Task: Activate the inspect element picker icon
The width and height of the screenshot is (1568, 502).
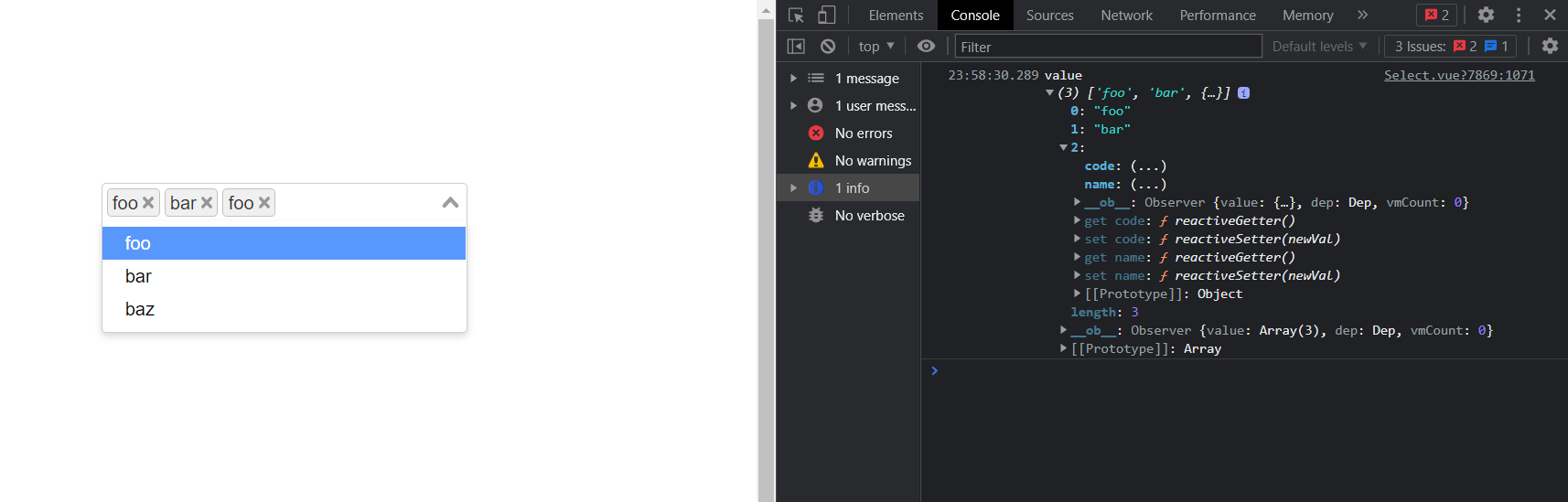Action: (796, 15)
